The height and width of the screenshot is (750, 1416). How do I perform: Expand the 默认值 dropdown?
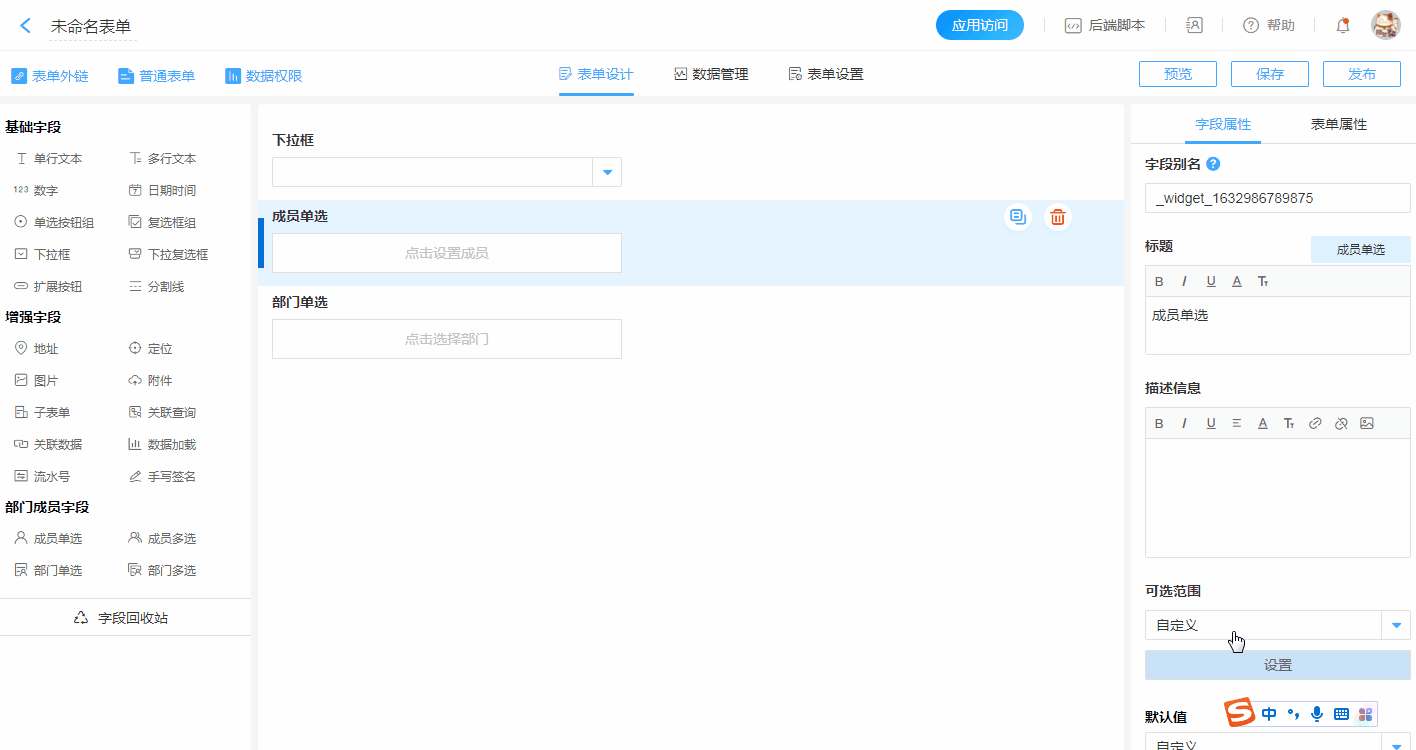tap(1396, 743)
